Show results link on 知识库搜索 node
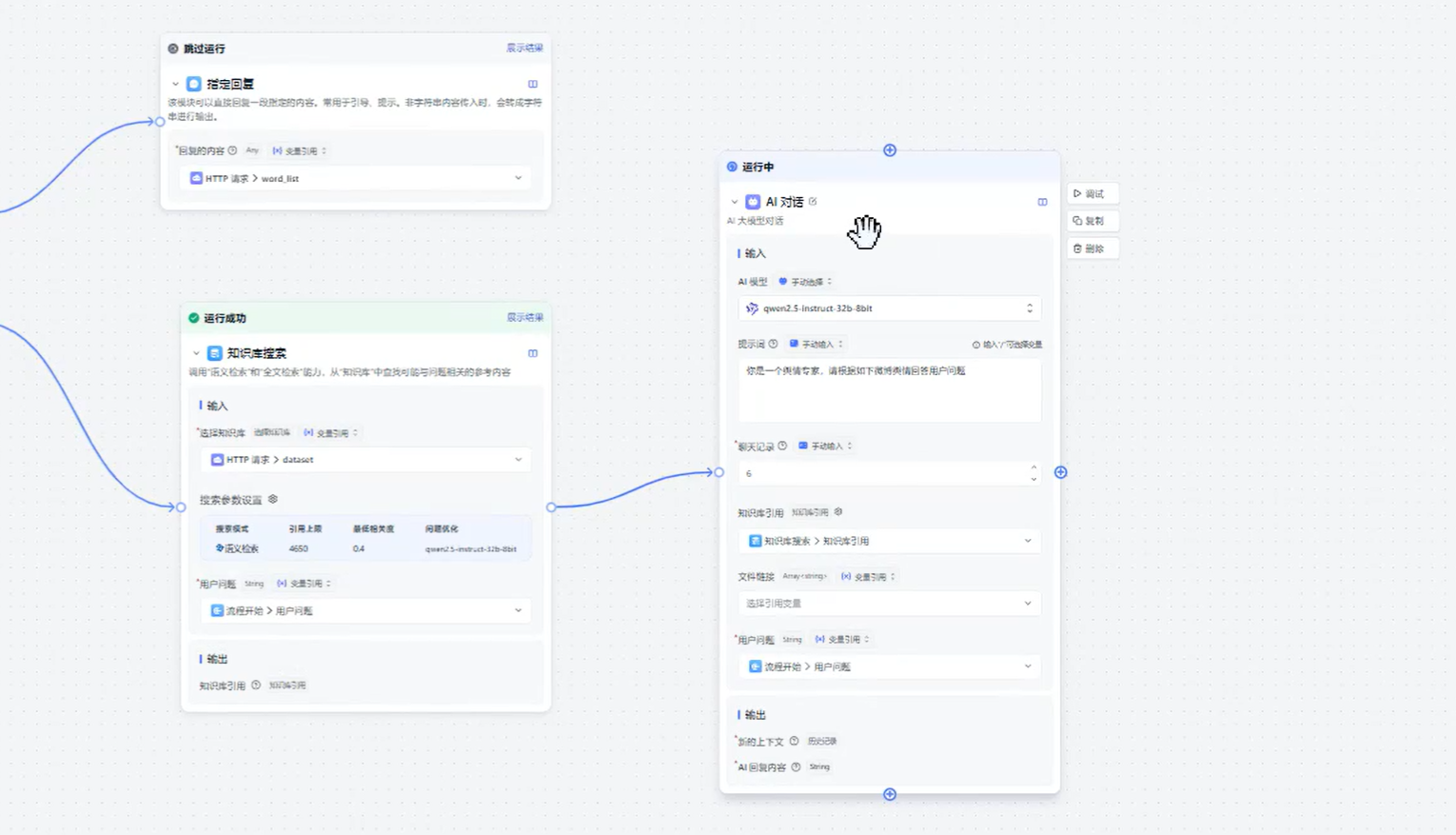The height and width of the screenshot is (835, 1456). coord(524,318)
